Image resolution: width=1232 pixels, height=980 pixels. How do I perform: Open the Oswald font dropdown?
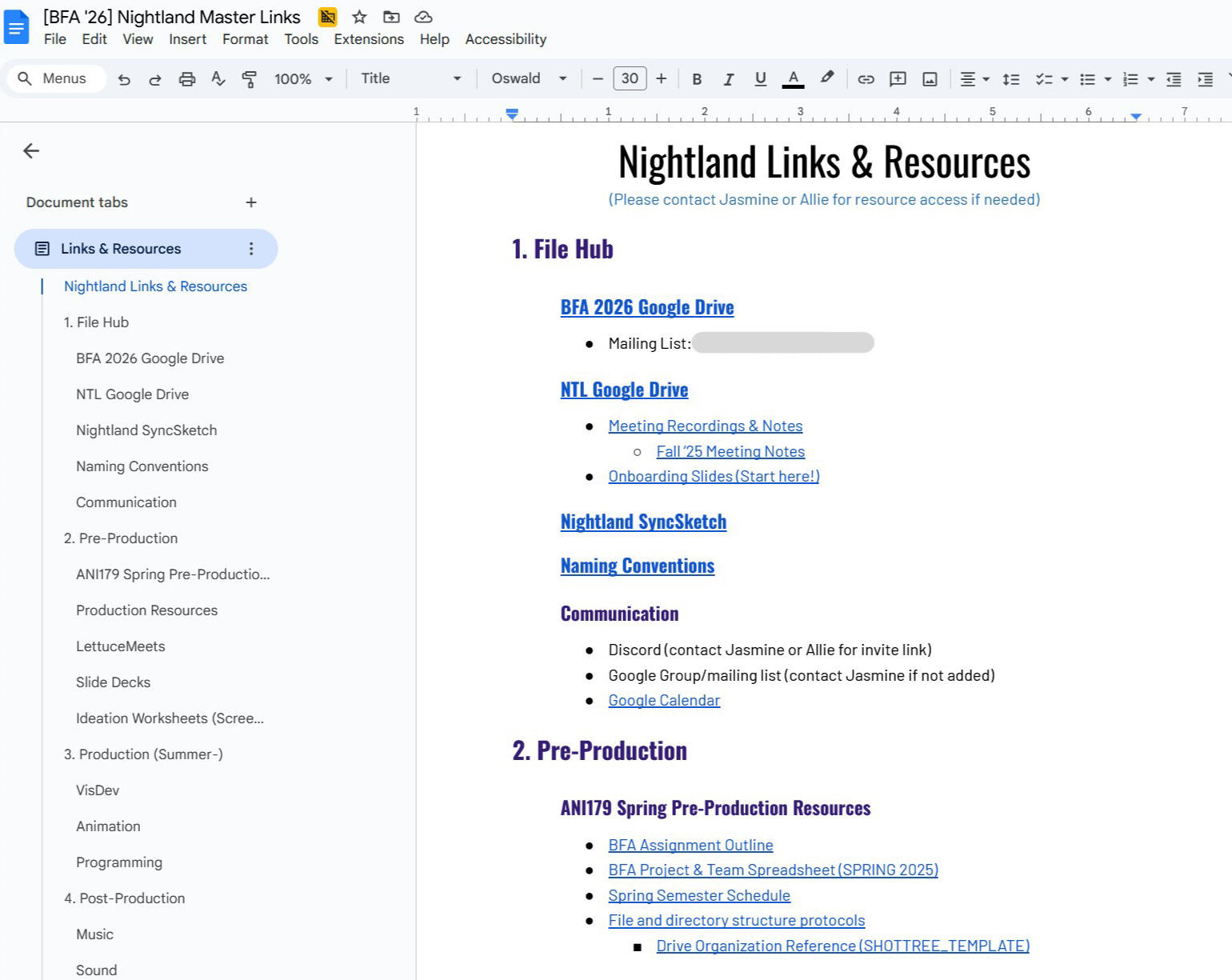pos(529,78)
